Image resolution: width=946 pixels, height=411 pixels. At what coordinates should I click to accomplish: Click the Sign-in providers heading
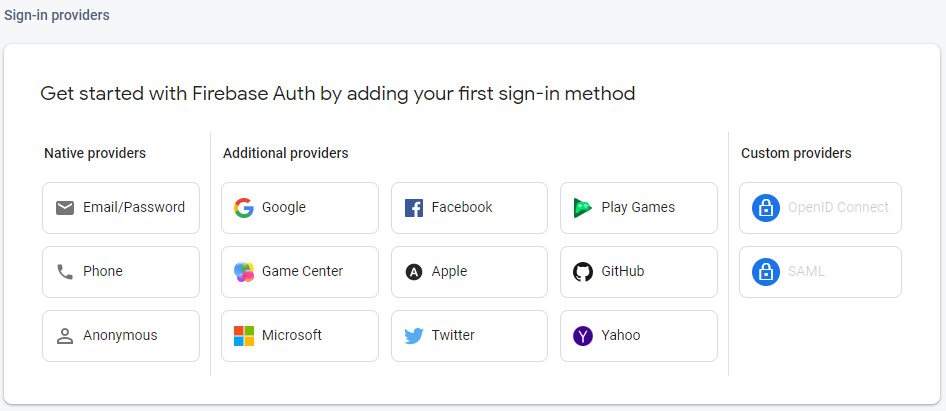click(57, 16)
